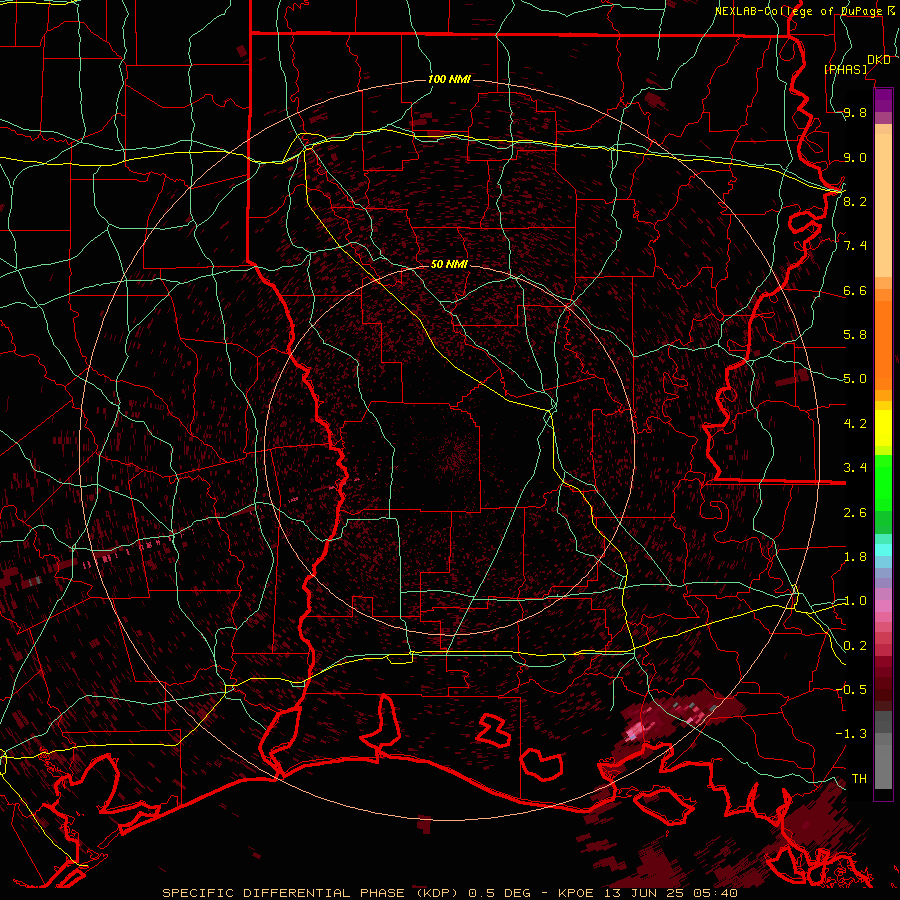900x900 pixels.
Task: Select the 9.8 value on the color scale
Action: pyautogui.click(x=855, y=113)
